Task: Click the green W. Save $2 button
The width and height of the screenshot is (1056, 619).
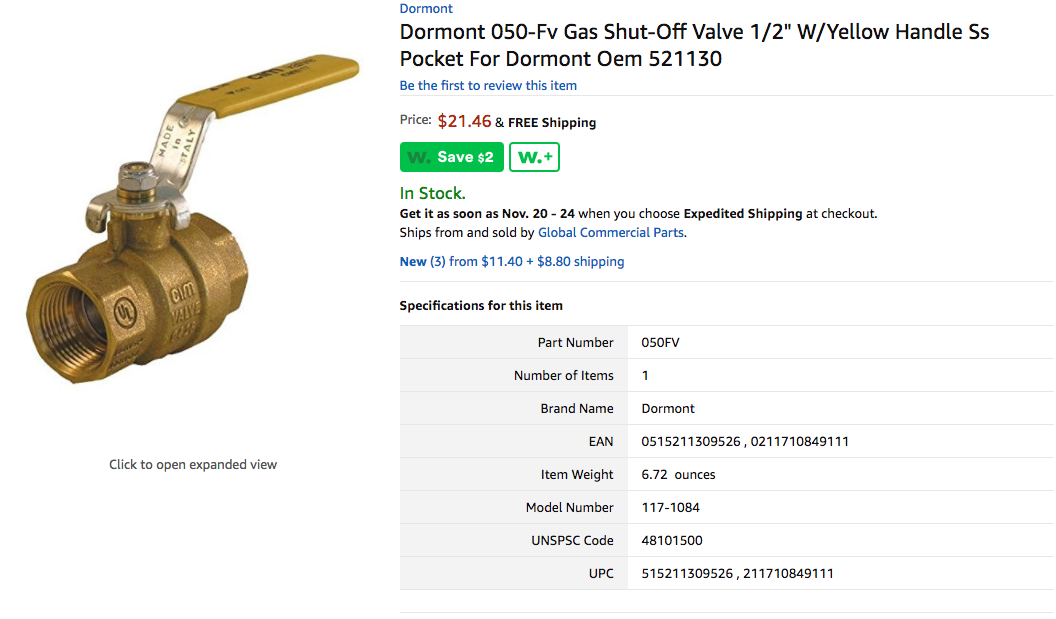Action: [x=451, y=157]
